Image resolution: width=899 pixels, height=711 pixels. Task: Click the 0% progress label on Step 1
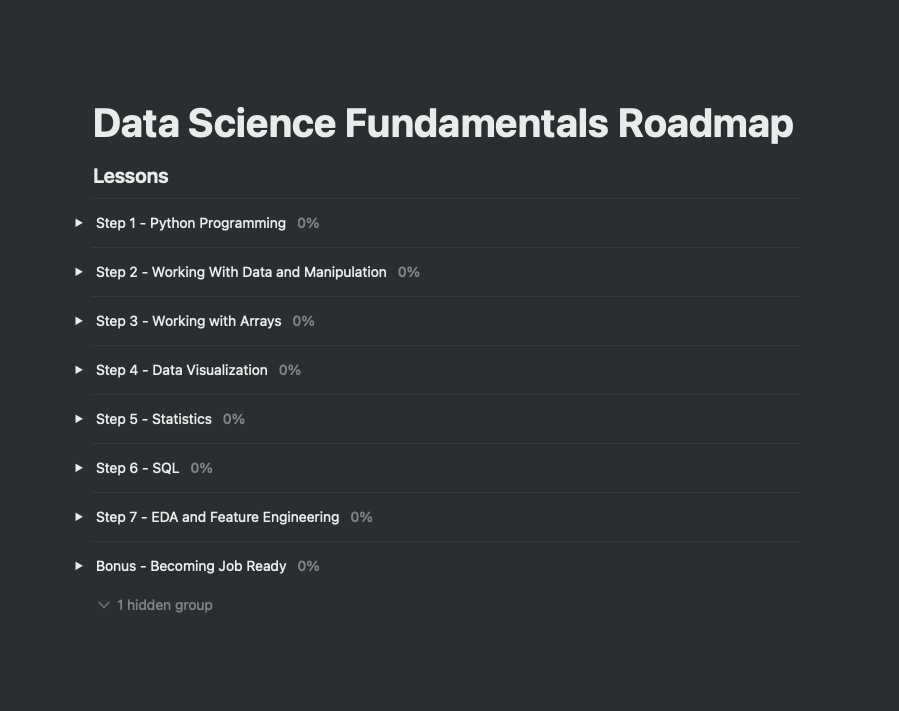tap(307, 222)
